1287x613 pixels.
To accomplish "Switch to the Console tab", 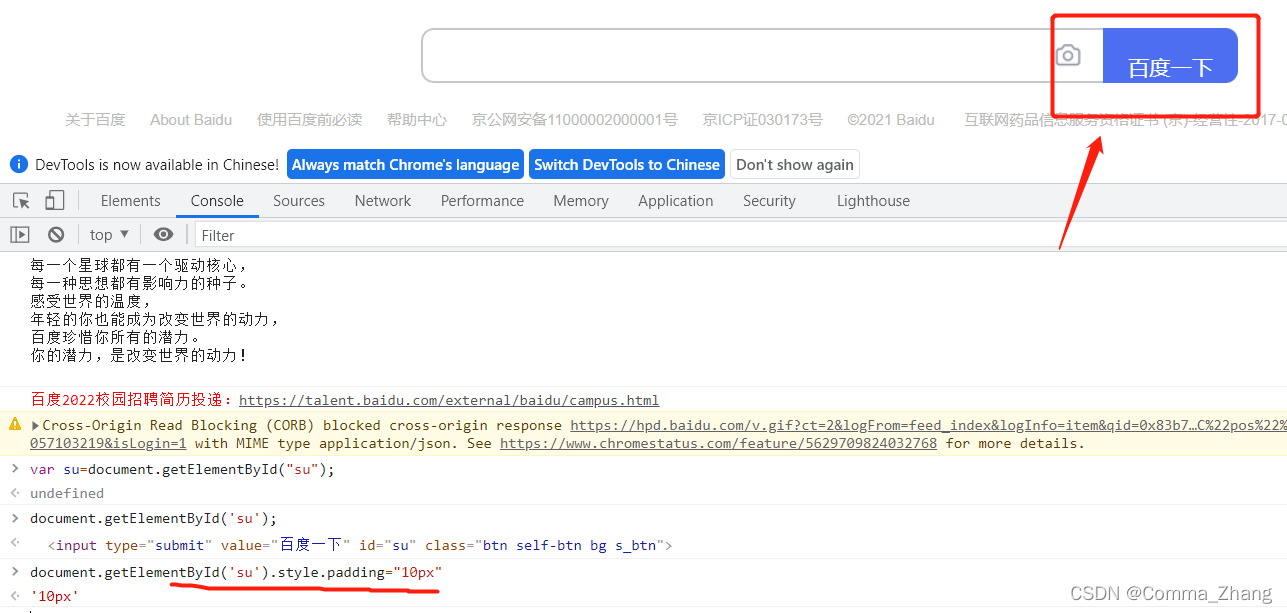I will click(x=217, y=200).
